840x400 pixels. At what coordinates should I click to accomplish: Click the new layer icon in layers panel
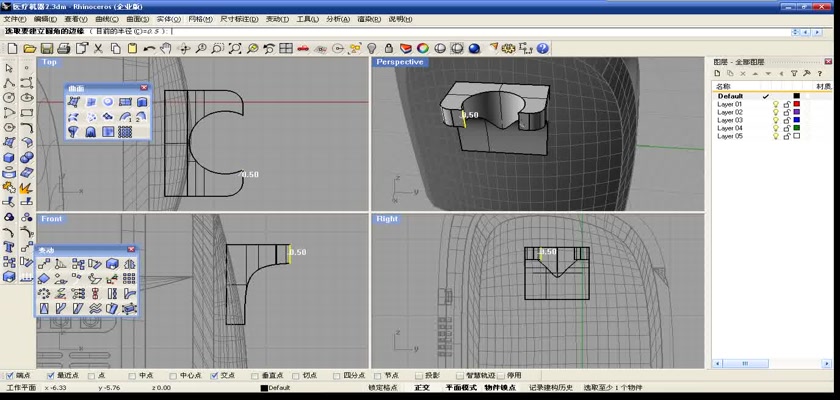coord(718,74)
